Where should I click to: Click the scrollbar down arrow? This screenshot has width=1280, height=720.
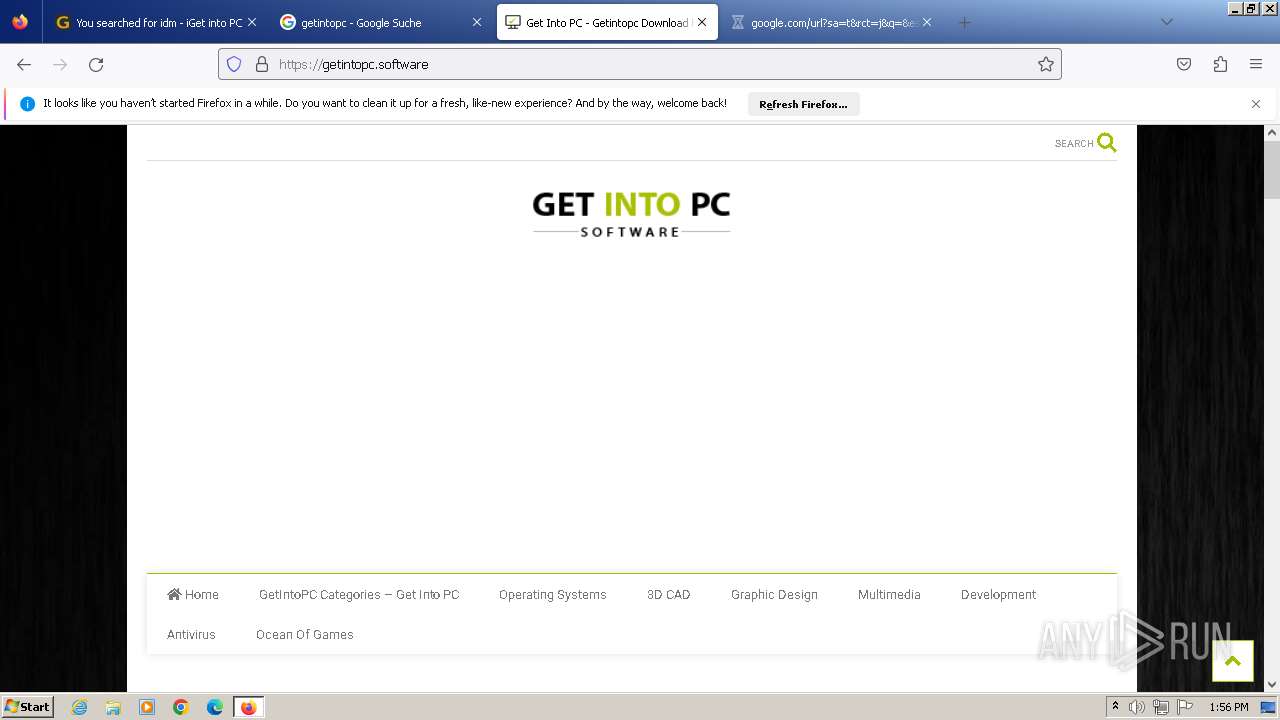(x=1272, y=684)
